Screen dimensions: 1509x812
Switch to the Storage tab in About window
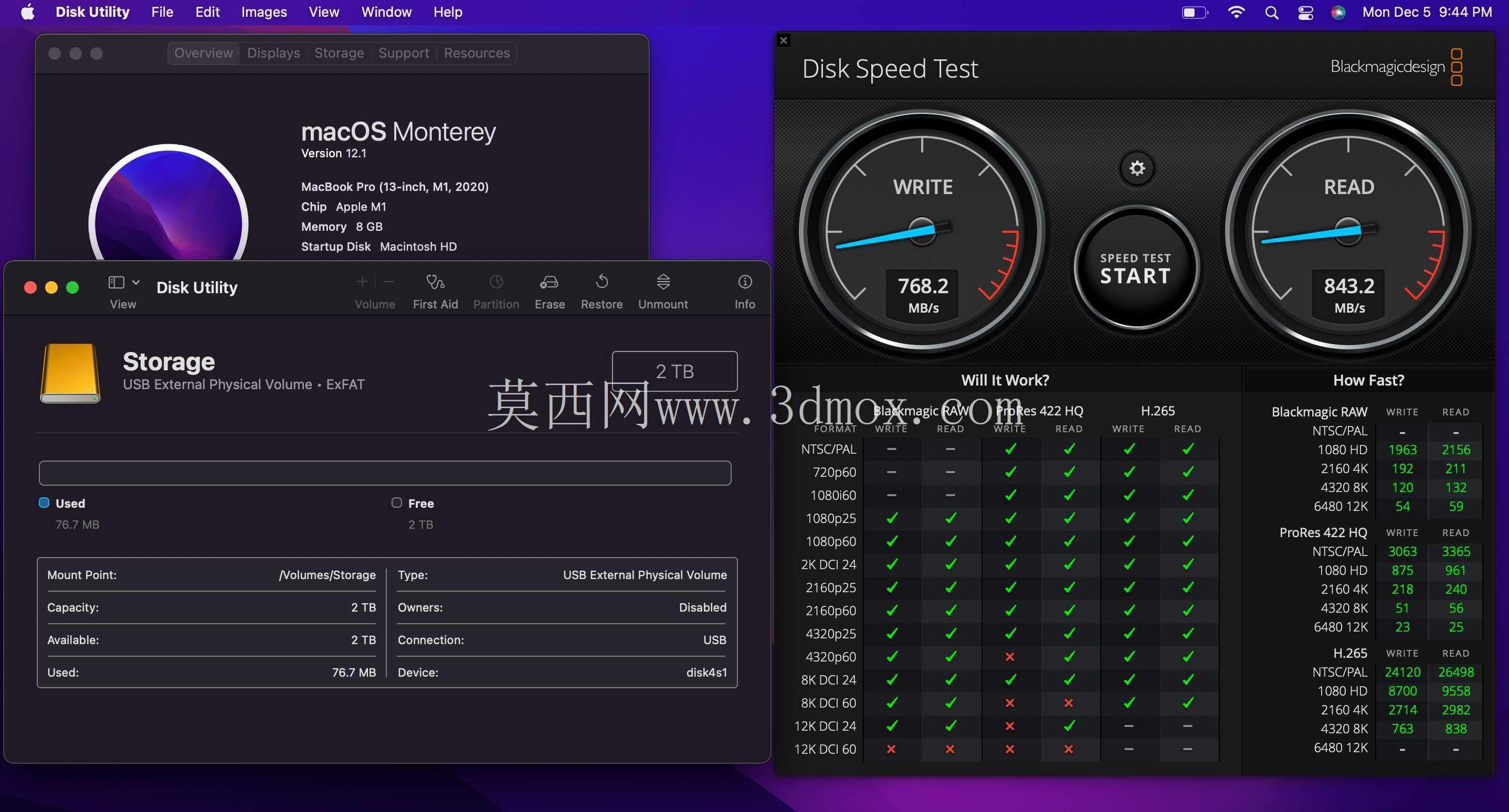(339, 54)
